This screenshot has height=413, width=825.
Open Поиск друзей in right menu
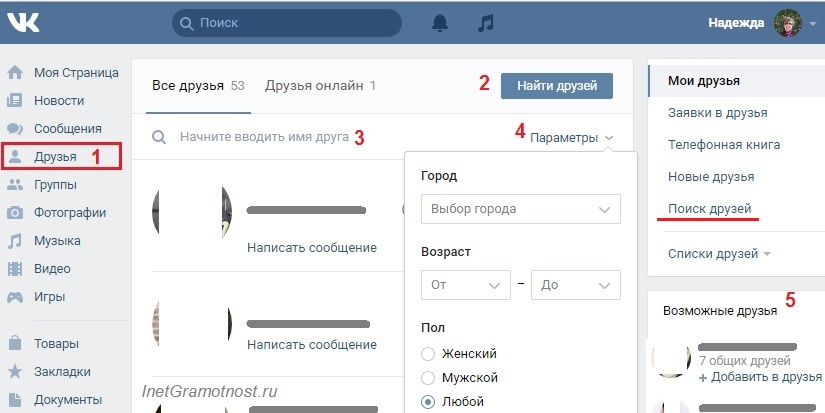point(710,209)
